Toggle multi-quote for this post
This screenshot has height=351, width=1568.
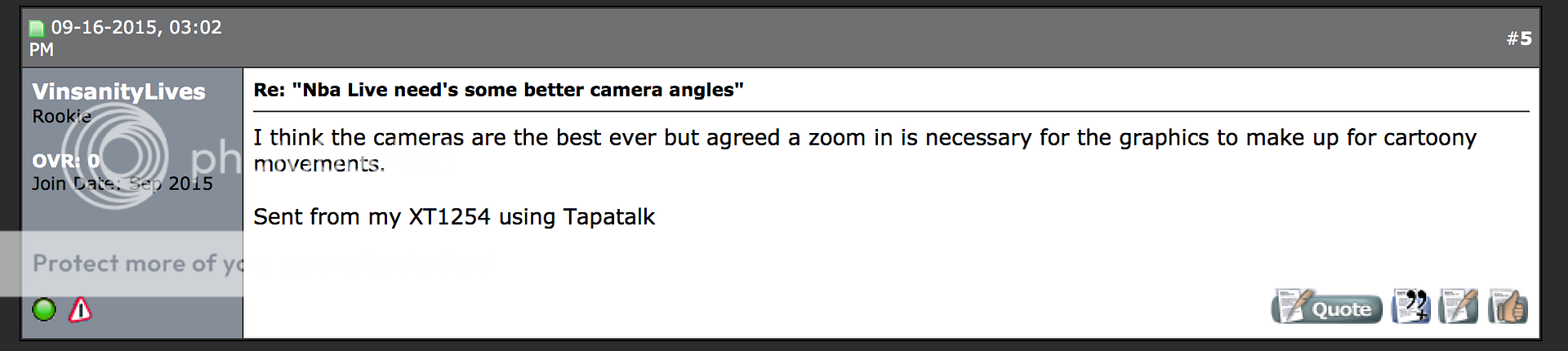(1411, 307)
